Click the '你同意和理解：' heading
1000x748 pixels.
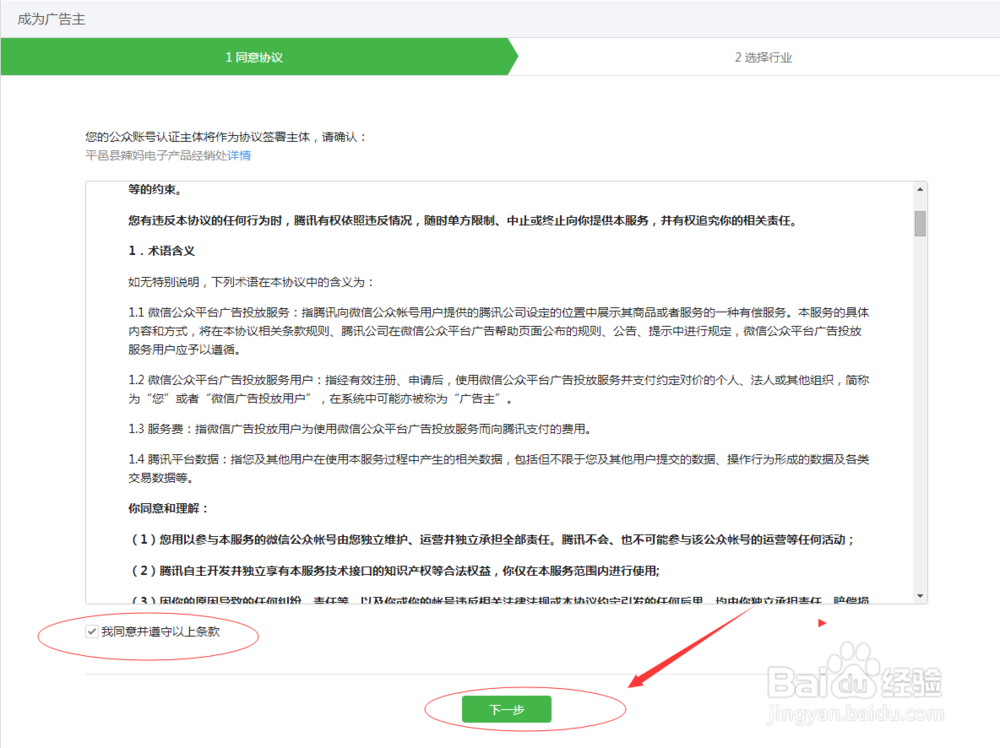coord(168,508)
